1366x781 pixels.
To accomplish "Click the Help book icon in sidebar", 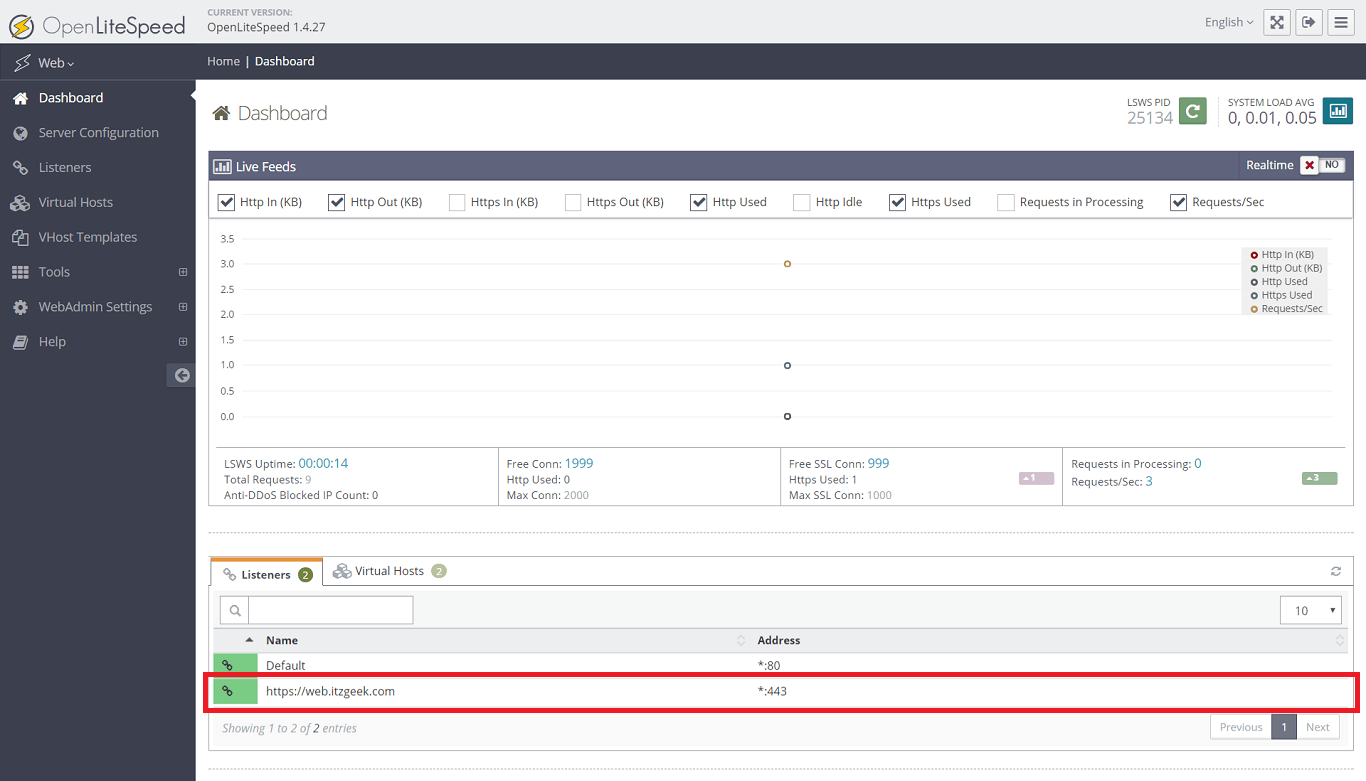I will click(x=20, y=342).
